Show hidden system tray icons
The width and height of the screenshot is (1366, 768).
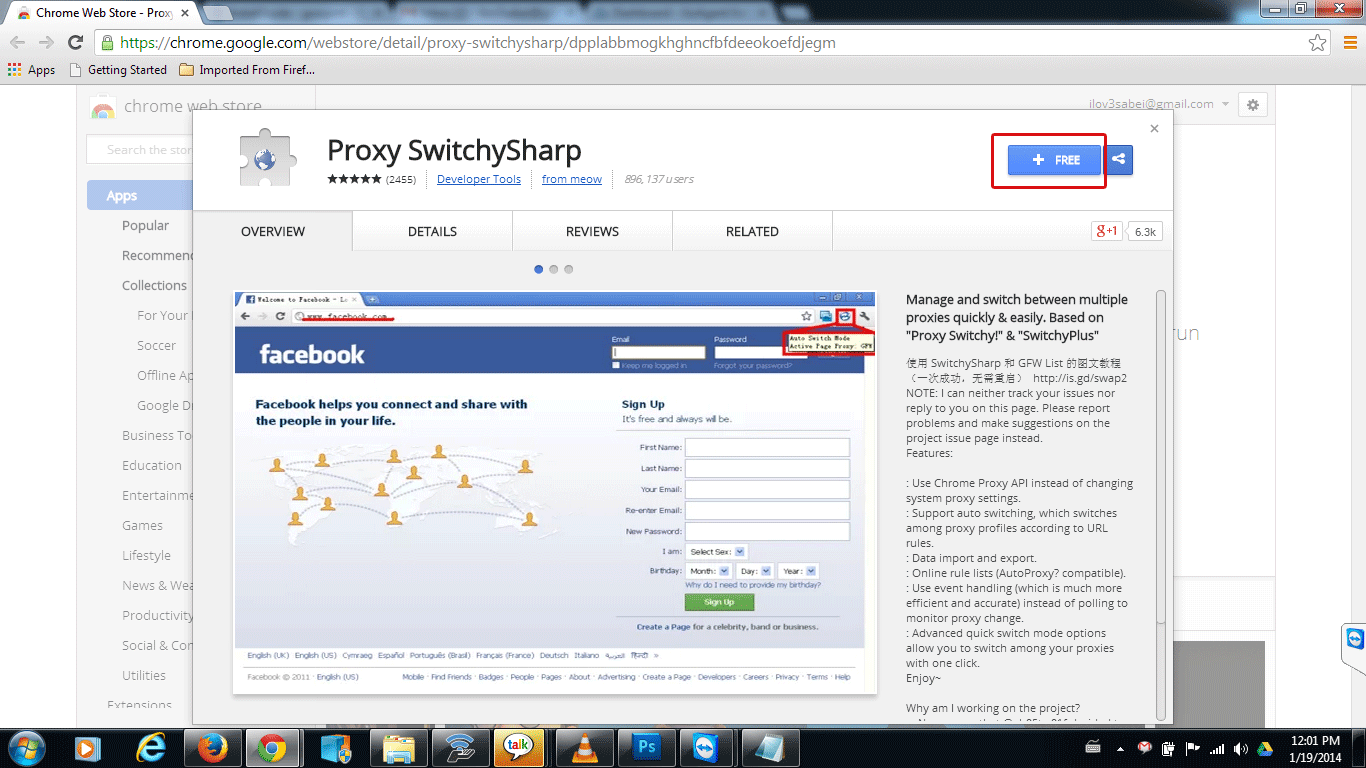click(x=1120, y=748)
